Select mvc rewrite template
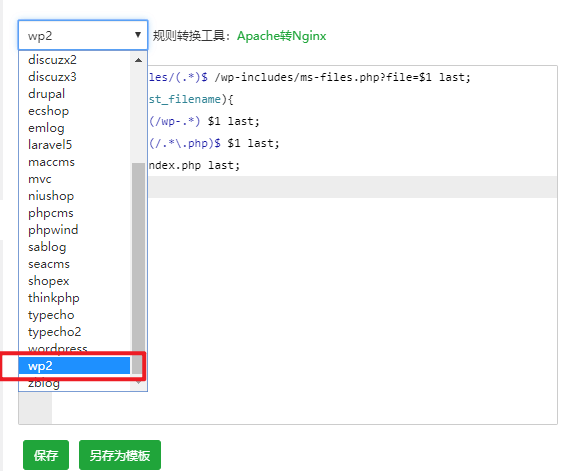Viewport: 587px width, 471px height. [x=75, y=179]
